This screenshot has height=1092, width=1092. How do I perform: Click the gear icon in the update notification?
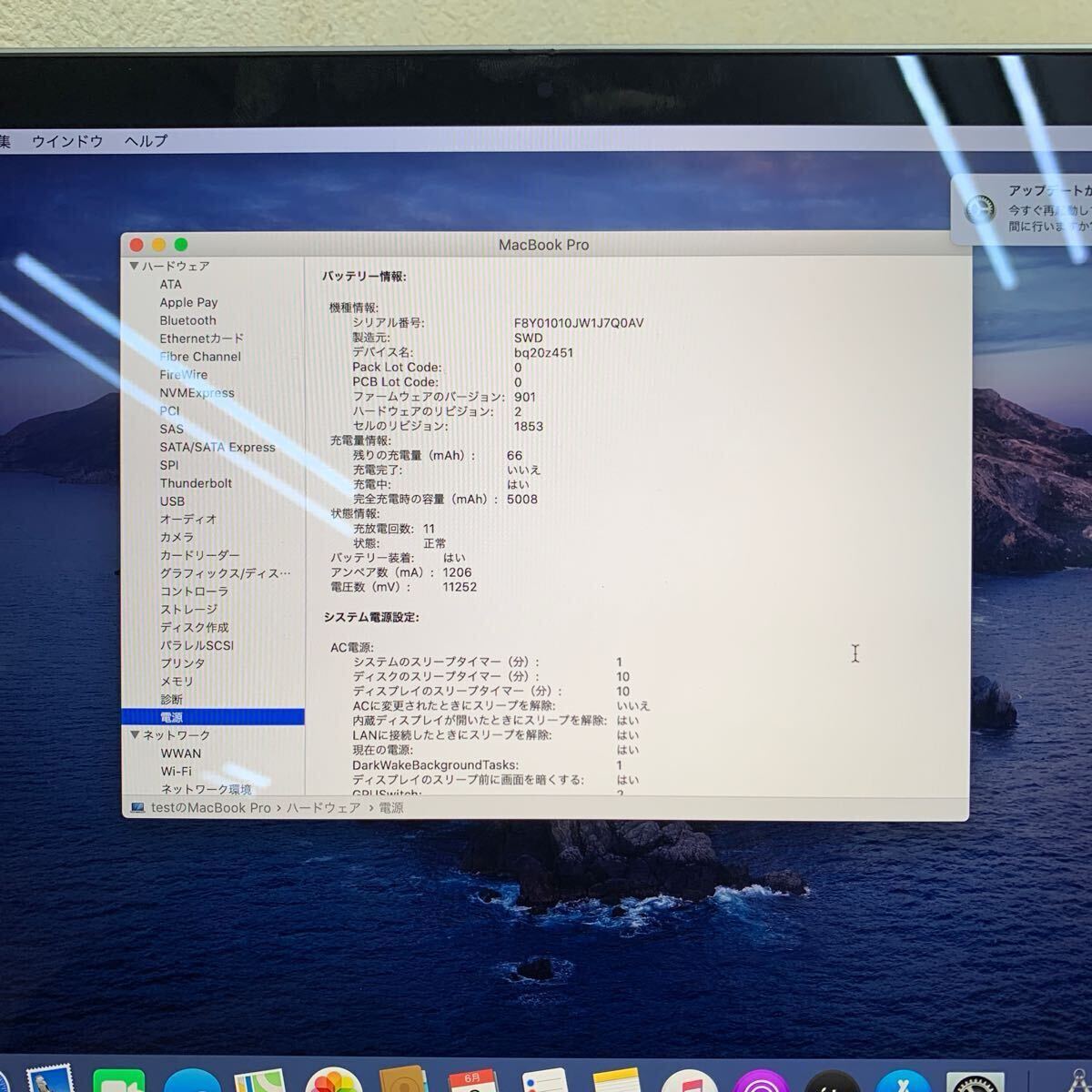point(981,210)
